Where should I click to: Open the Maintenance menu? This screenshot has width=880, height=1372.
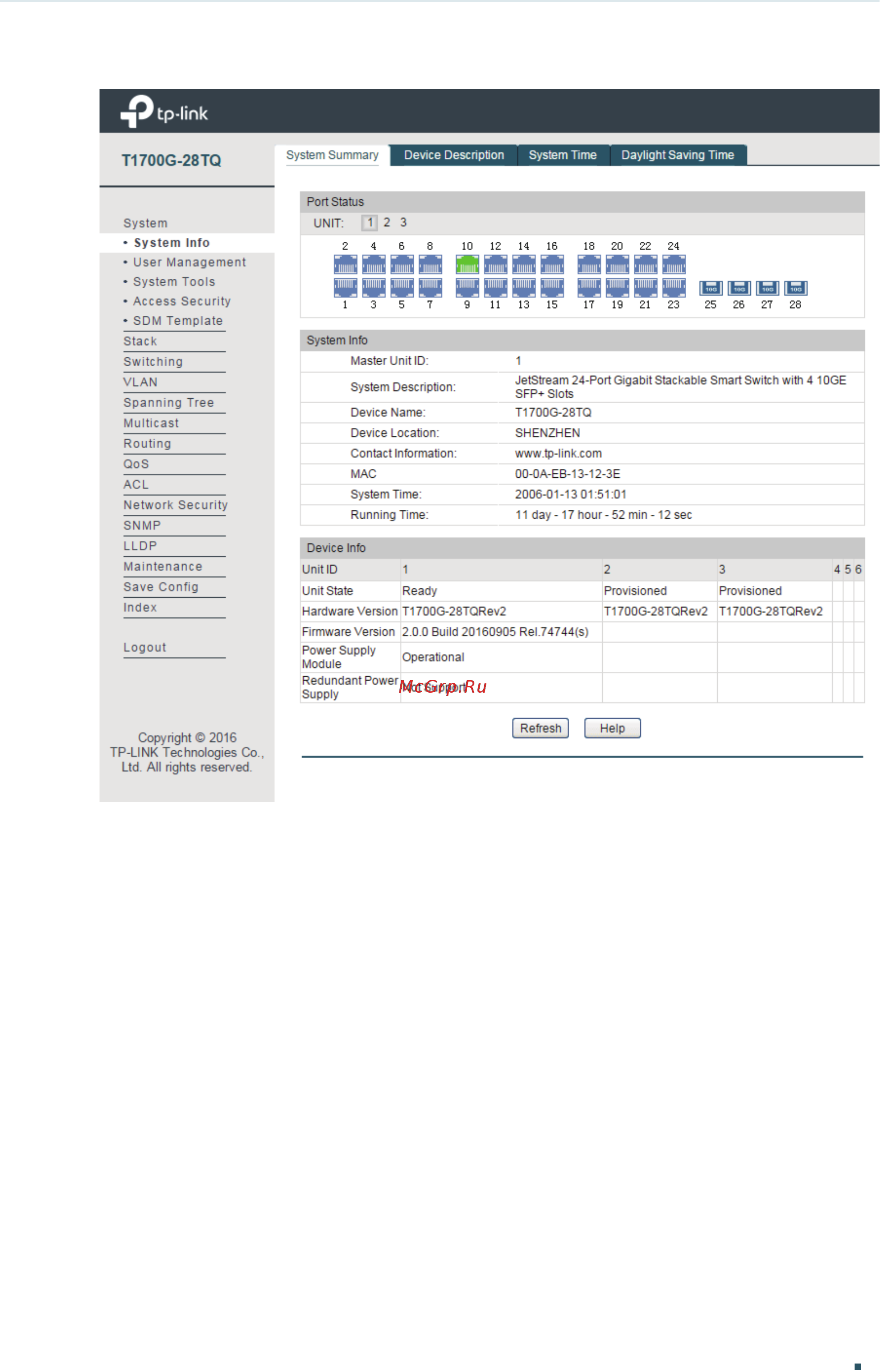[163, 566]
